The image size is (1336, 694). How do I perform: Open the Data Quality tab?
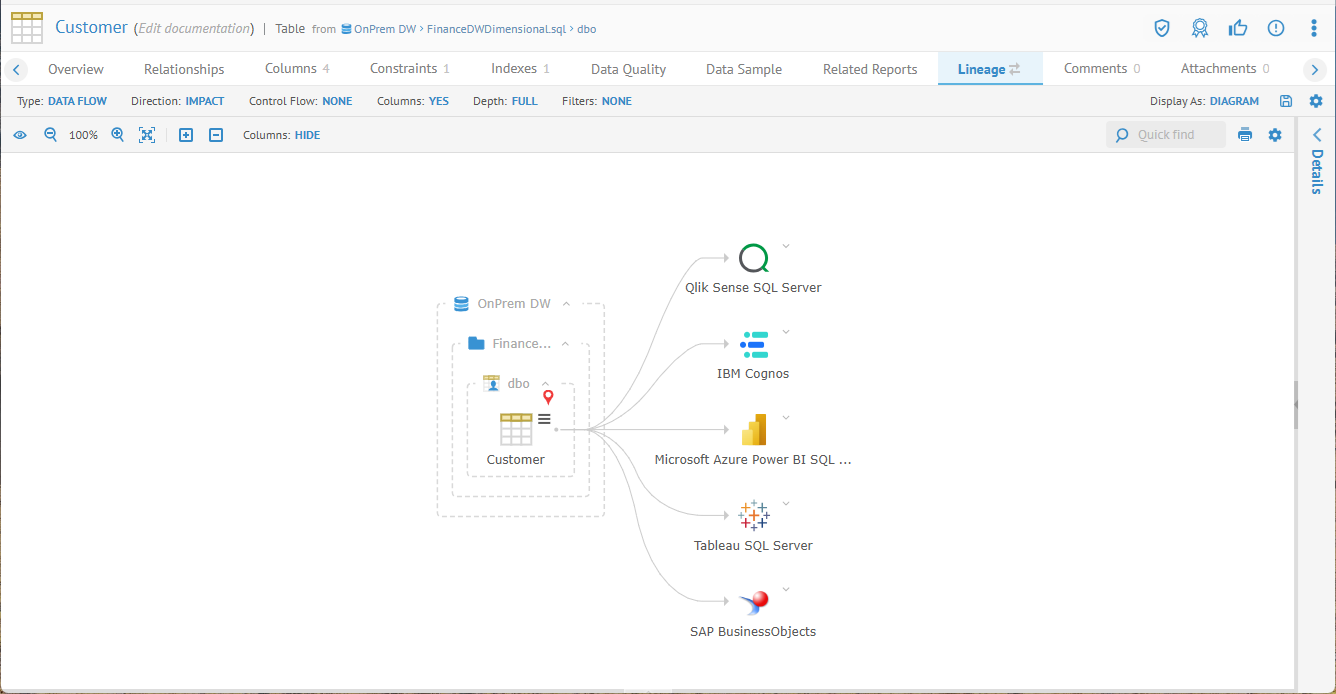628,69
